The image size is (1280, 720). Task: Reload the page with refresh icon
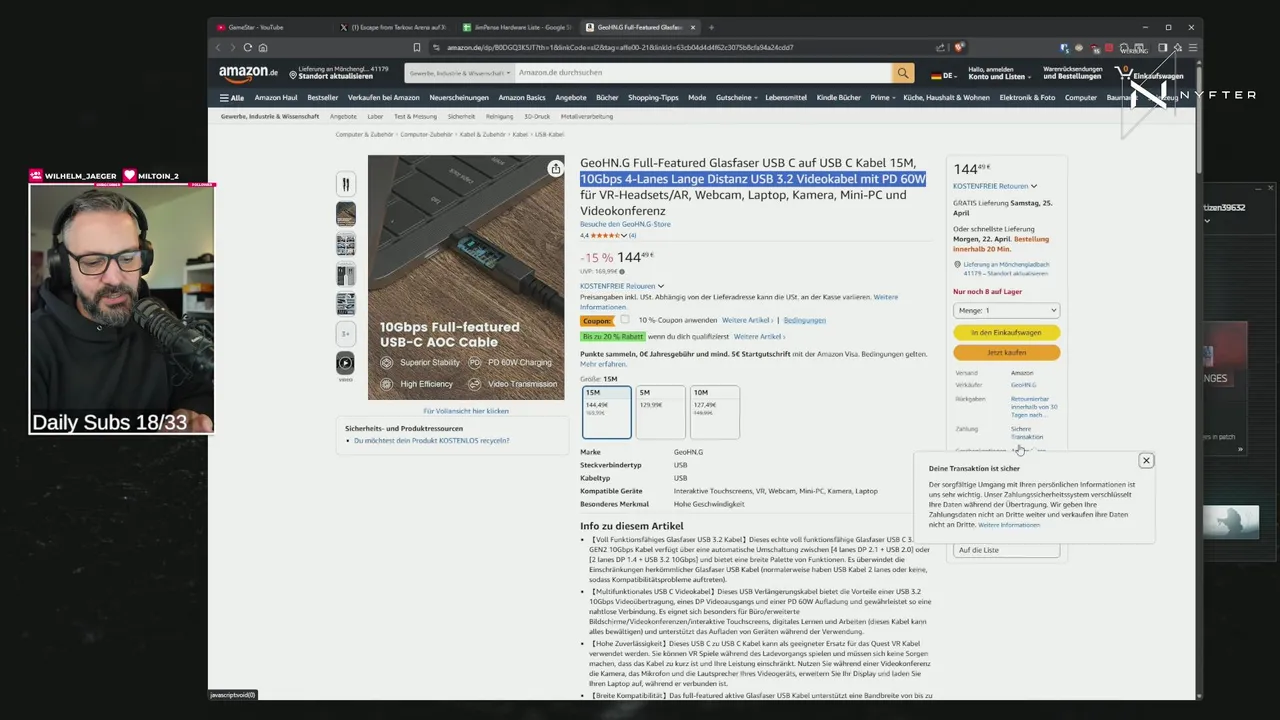248,47
